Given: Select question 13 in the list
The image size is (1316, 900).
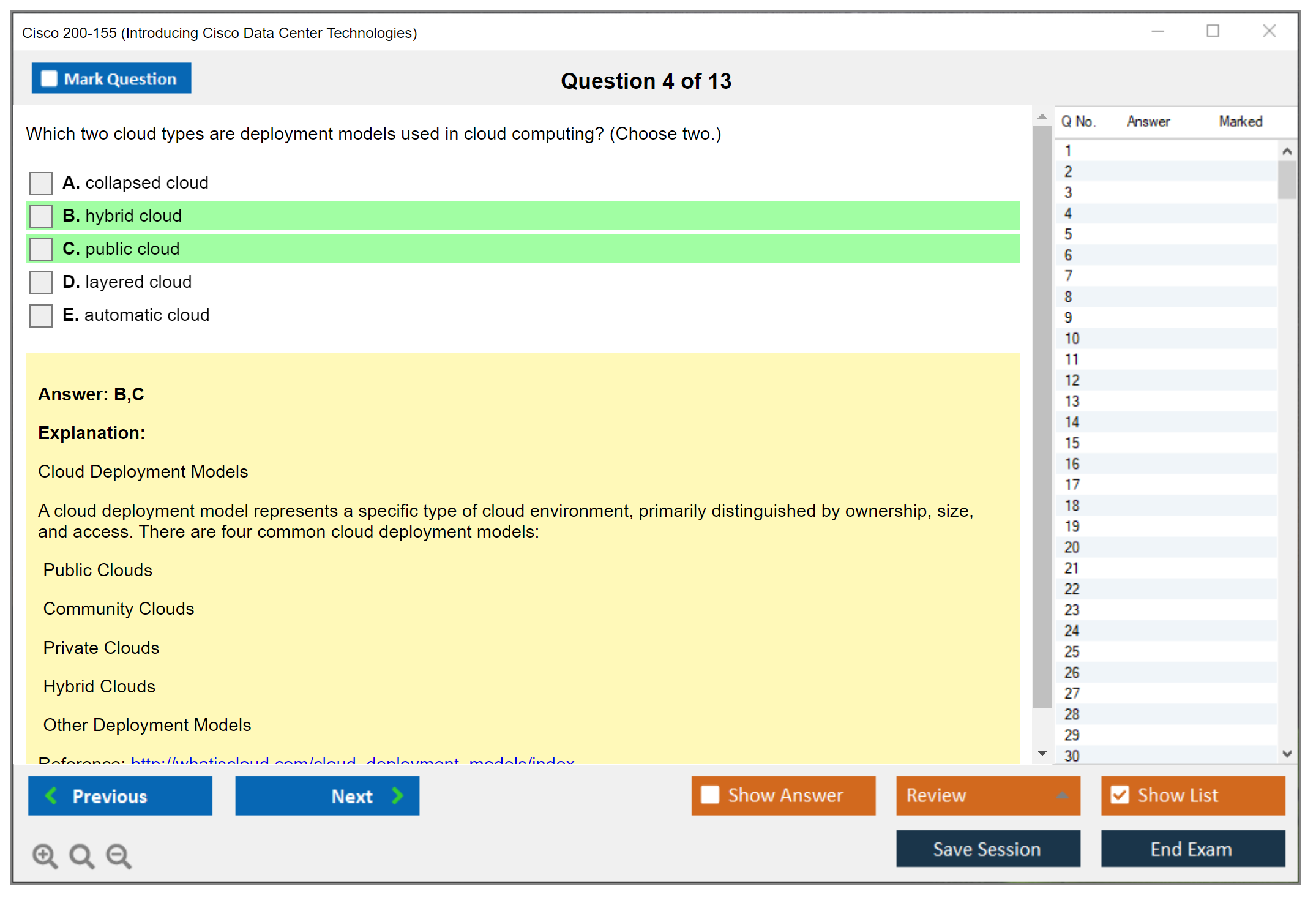Looking at the screenshot, I should [x=1072, y=401].
